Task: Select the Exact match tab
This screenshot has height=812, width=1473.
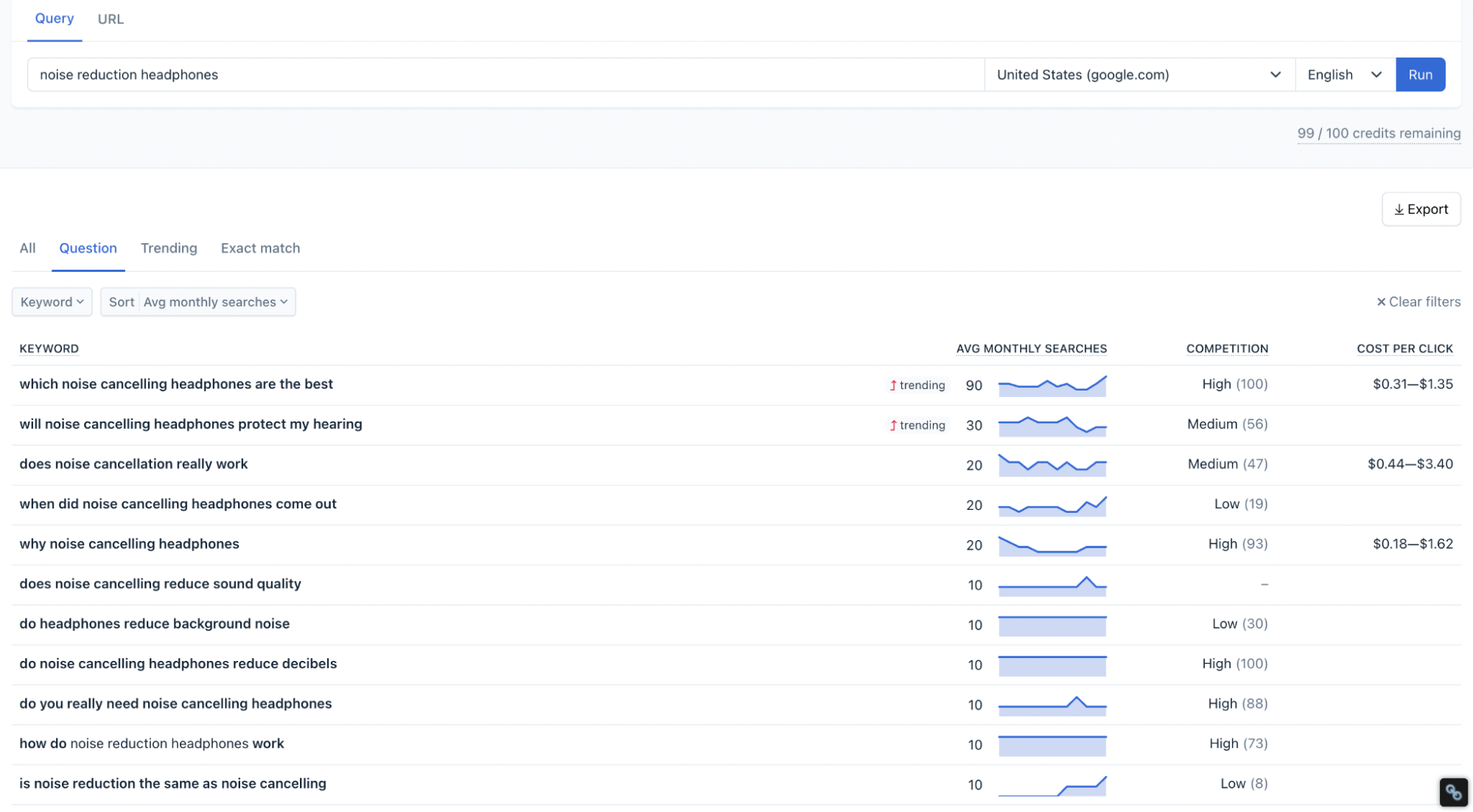Action: click(x=260, y=248)
